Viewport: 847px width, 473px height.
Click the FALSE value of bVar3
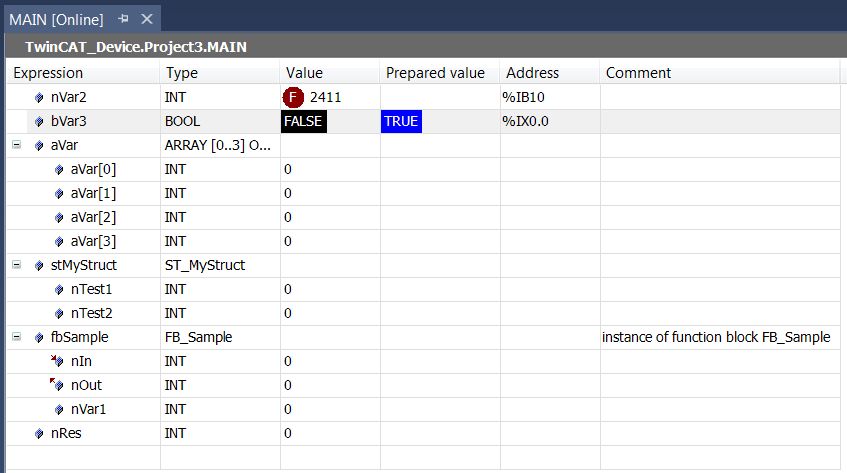pyautogui.click(x=304, y=121)
